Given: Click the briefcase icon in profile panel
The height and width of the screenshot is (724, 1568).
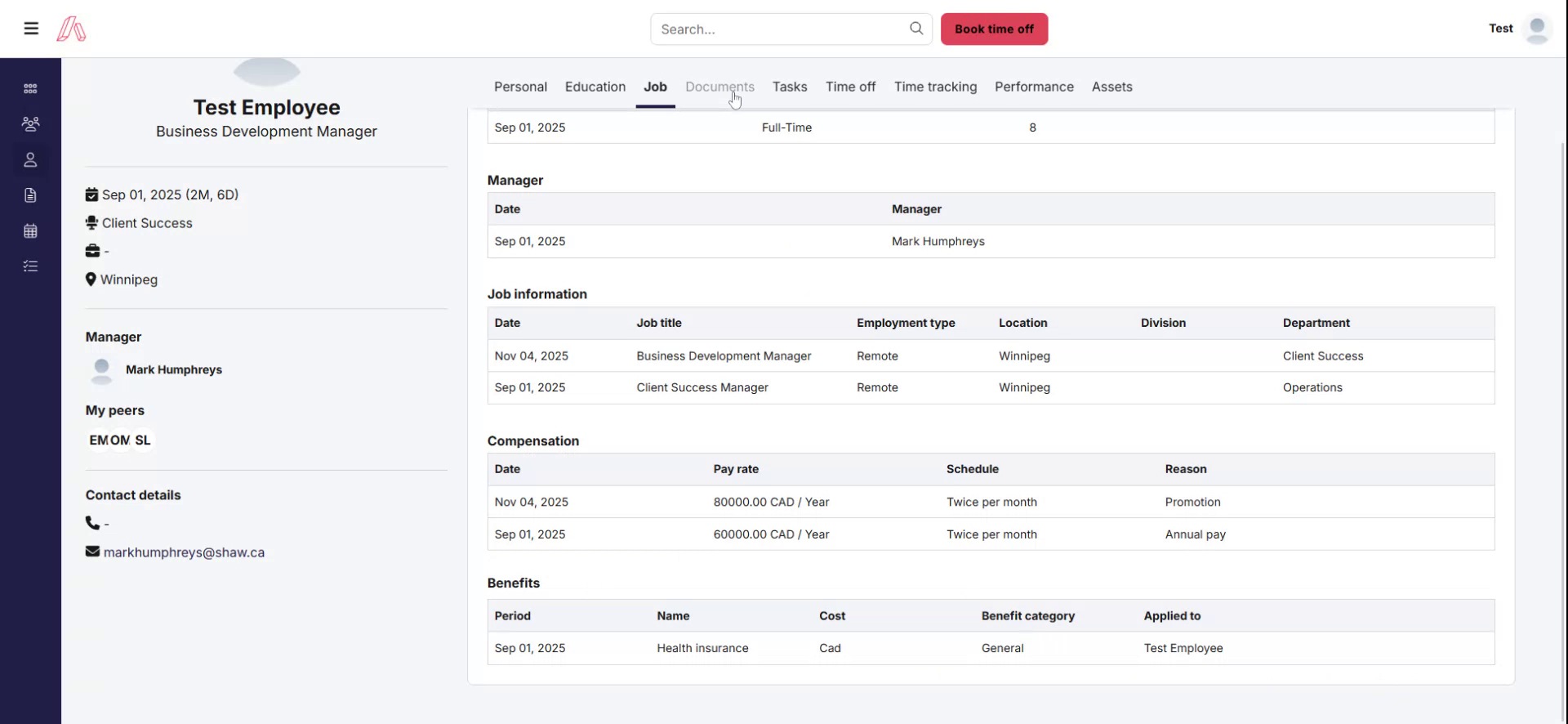Looking at the screenshot, I should tap(92, 251).
